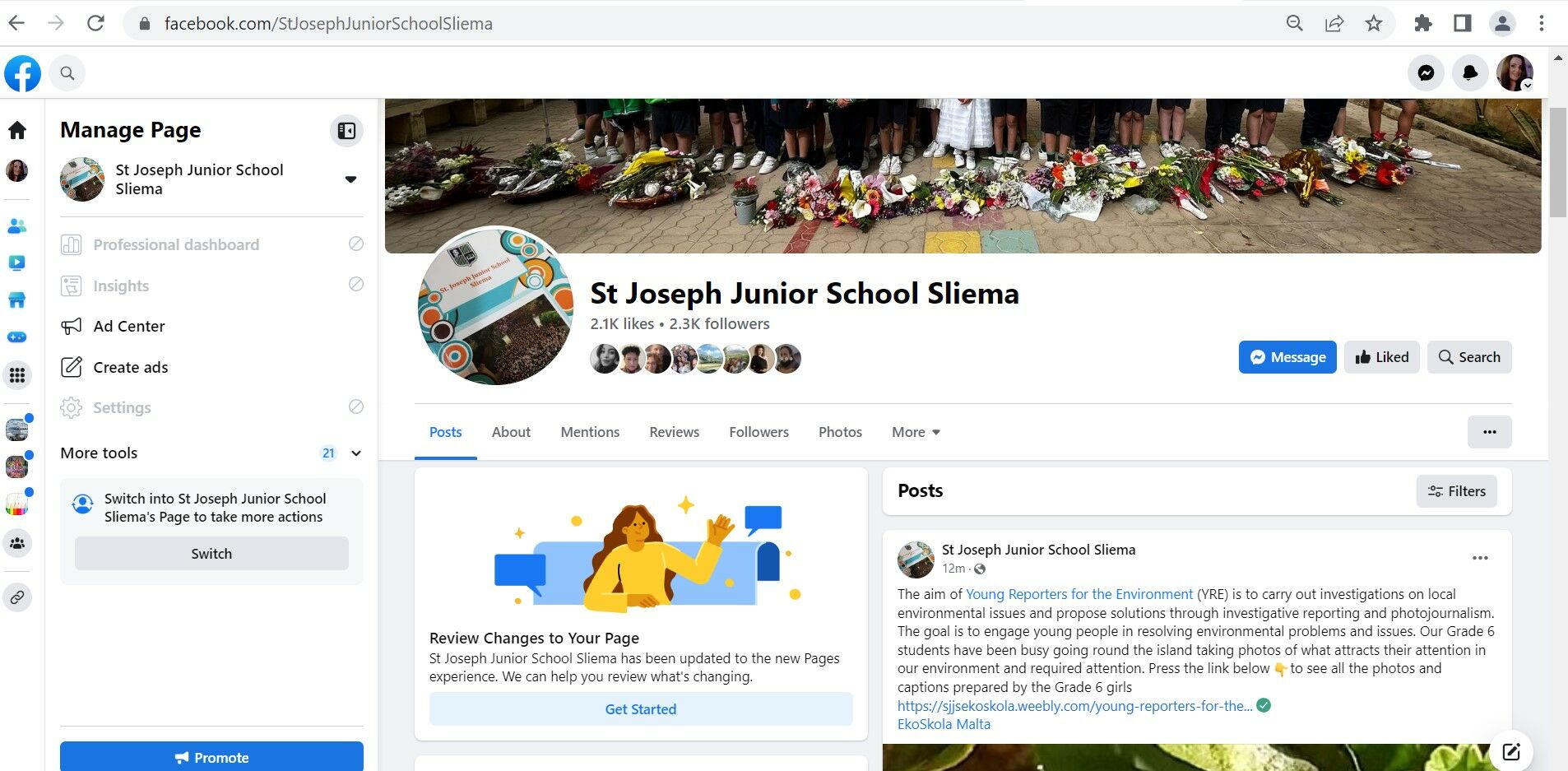The width and height of the screenshot is (1568, 771).
Task: Click the compose new message icon
Action: click(1511, 750)
